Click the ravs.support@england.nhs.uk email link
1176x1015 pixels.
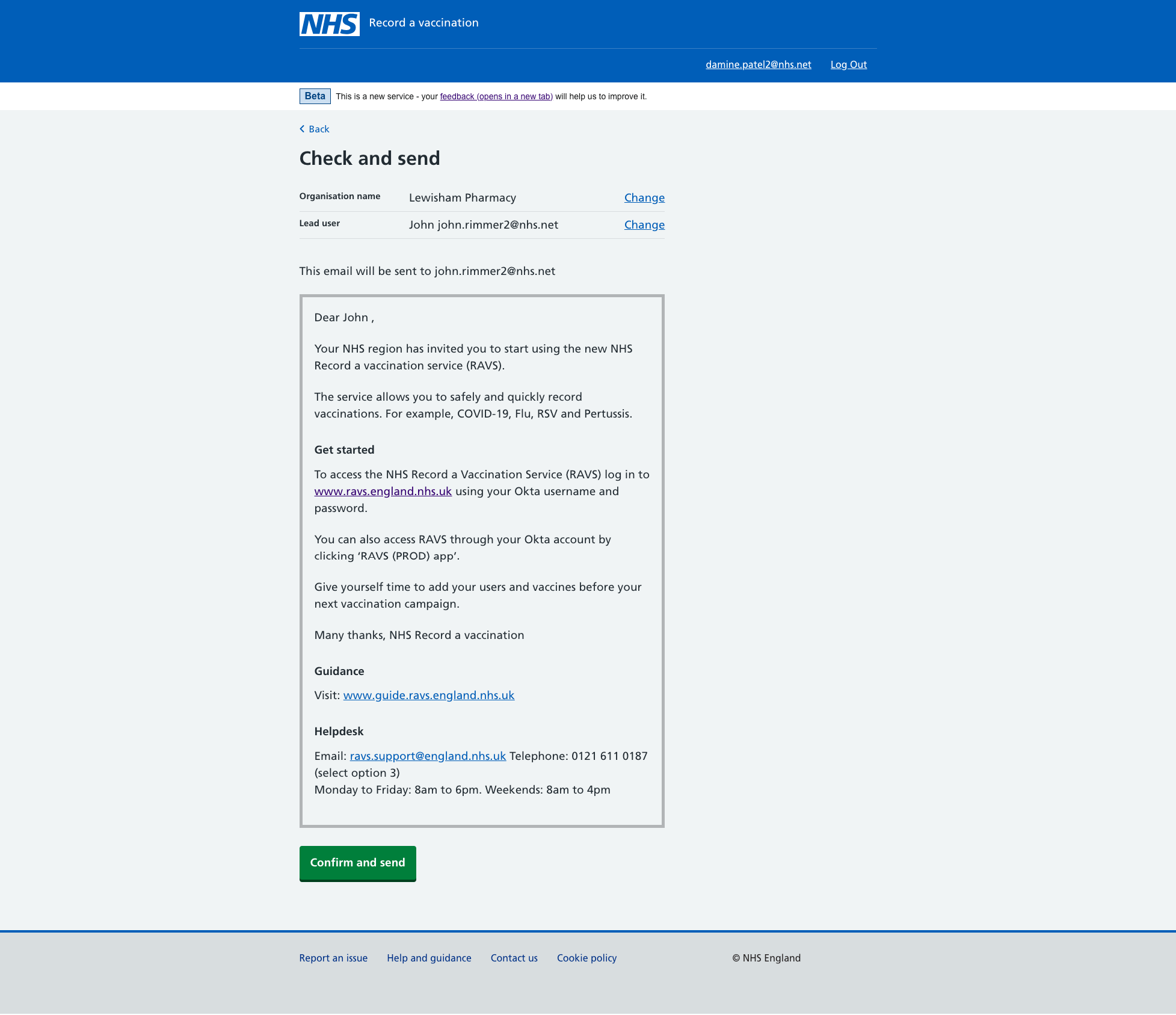click(x=428, y=756)
